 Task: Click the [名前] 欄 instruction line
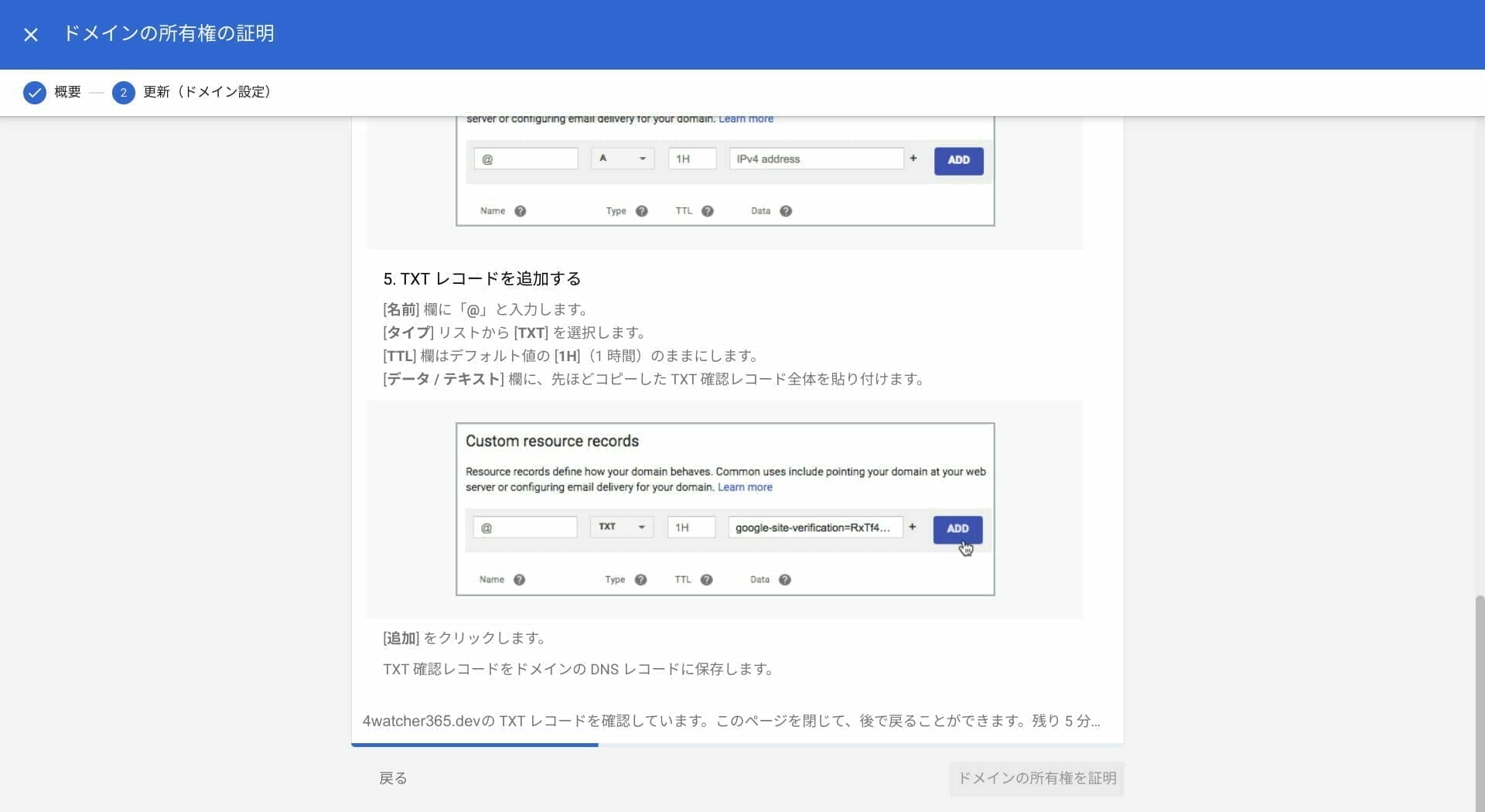click(486, 309)
